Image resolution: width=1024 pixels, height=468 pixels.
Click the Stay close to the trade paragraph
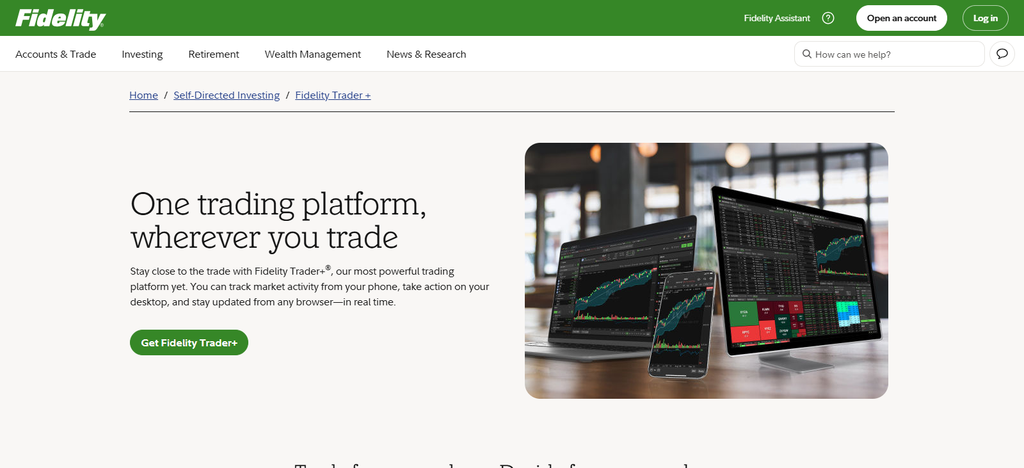310,287
